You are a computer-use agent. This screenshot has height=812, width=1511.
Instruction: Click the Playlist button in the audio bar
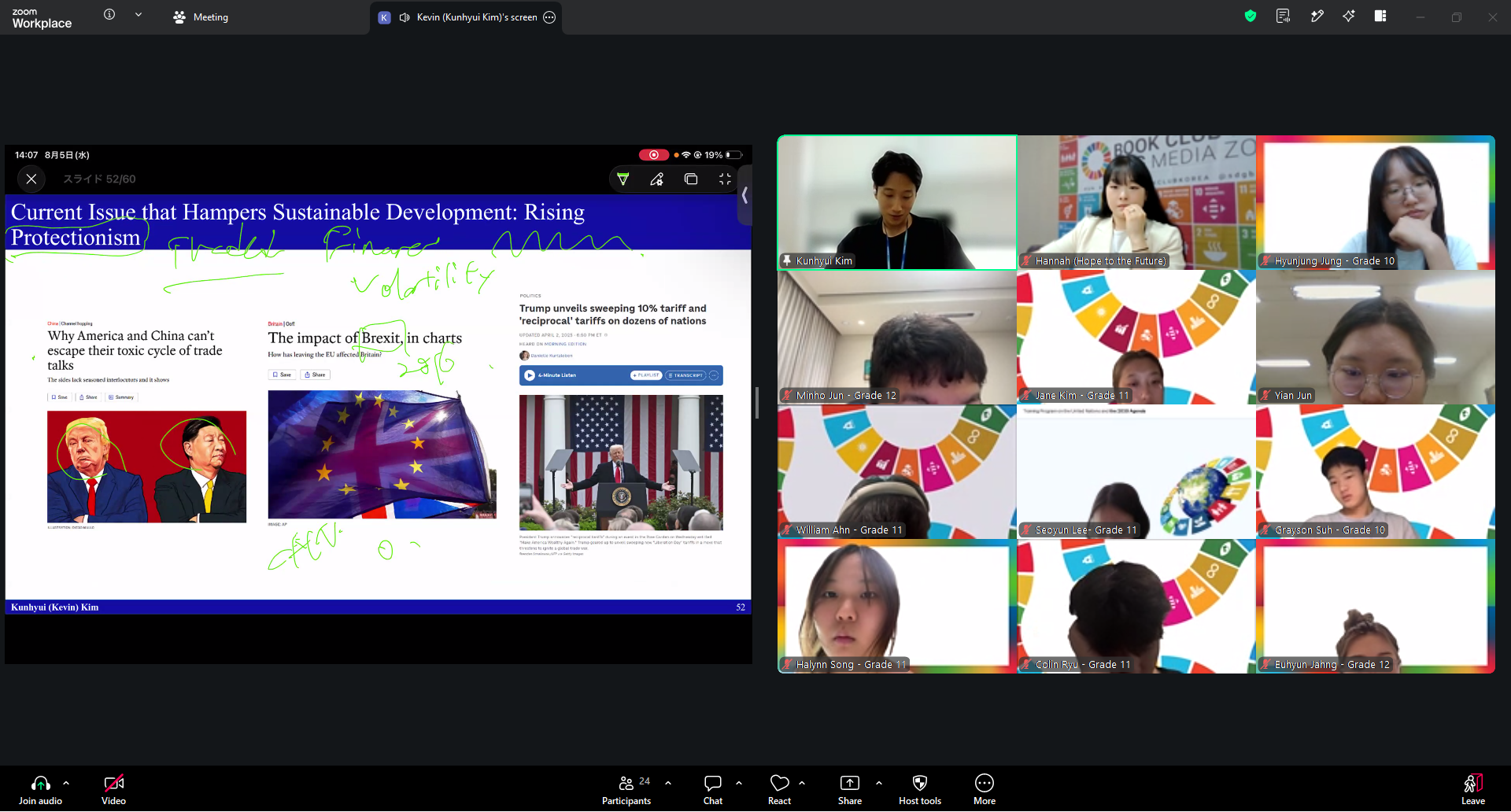[x=646, y=375]
